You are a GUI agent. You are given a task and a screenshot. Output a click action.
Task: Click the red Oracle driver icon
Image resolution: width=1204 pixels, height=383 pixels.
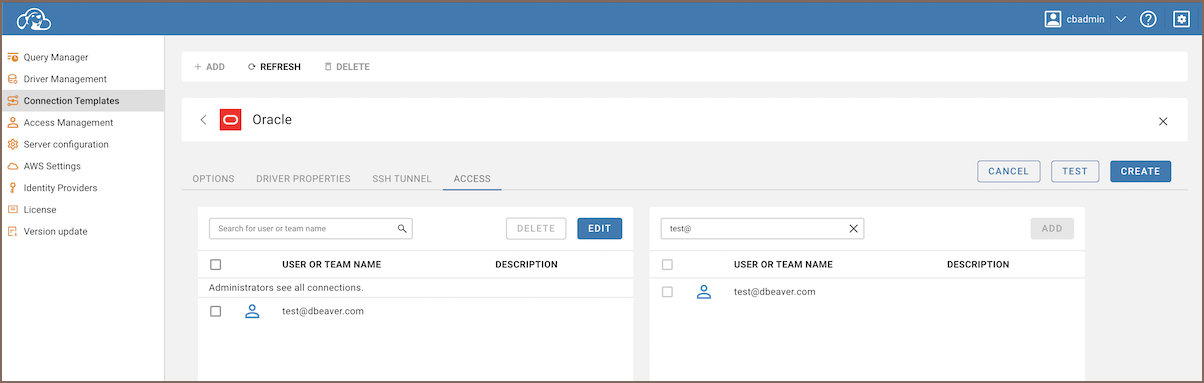pos(231,120)
